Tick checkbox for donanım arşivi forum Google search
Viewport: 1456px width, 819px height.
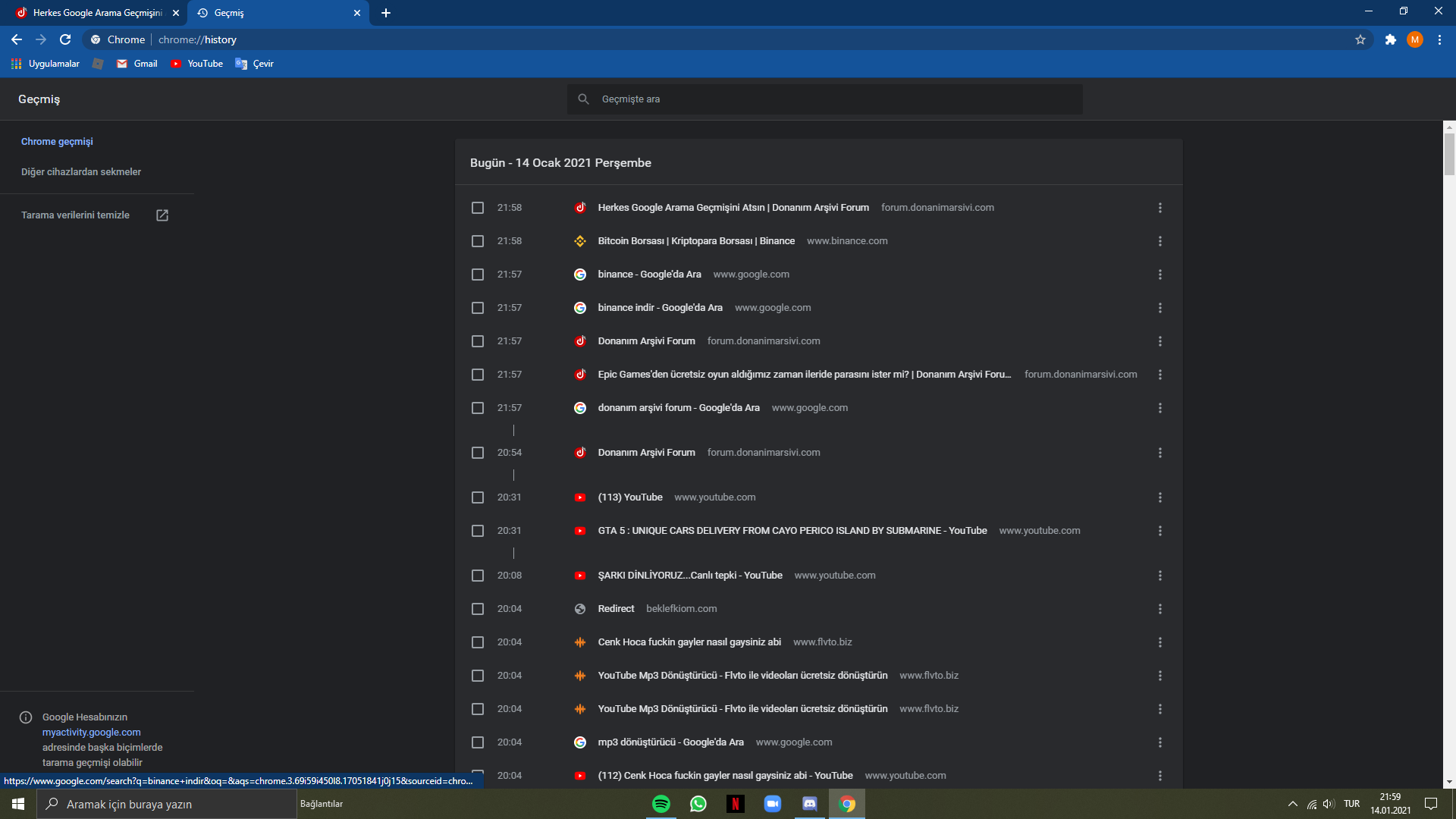(x=478, y=408)
